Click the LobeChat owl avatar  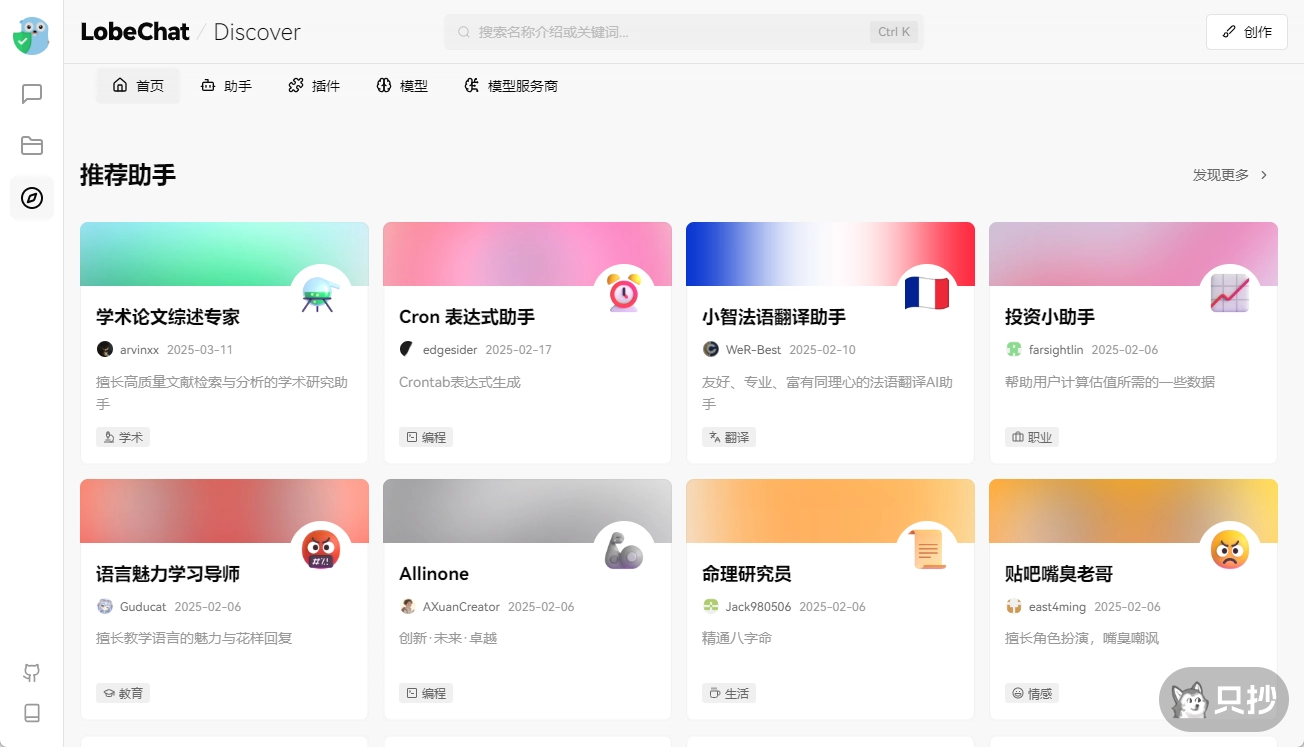31,35
